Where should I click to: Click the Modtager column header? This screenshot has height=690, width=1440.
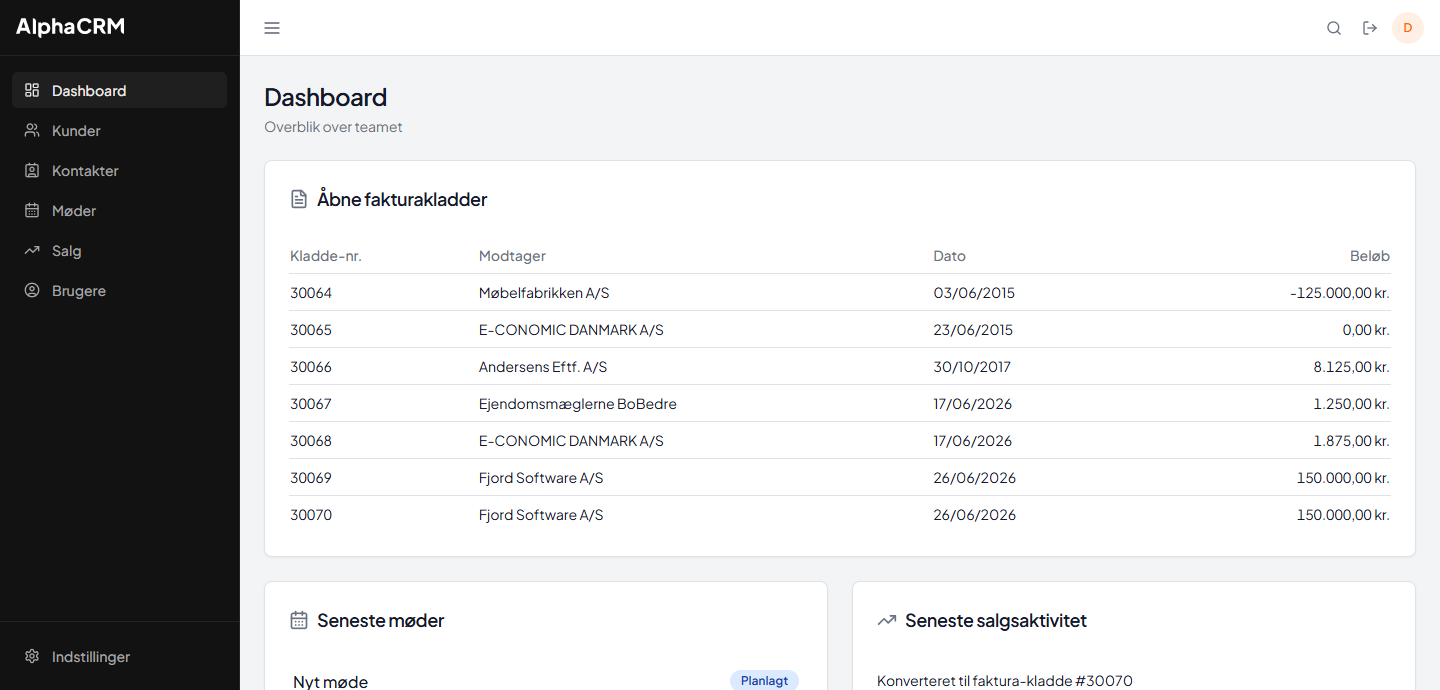[x=512, y=256]
